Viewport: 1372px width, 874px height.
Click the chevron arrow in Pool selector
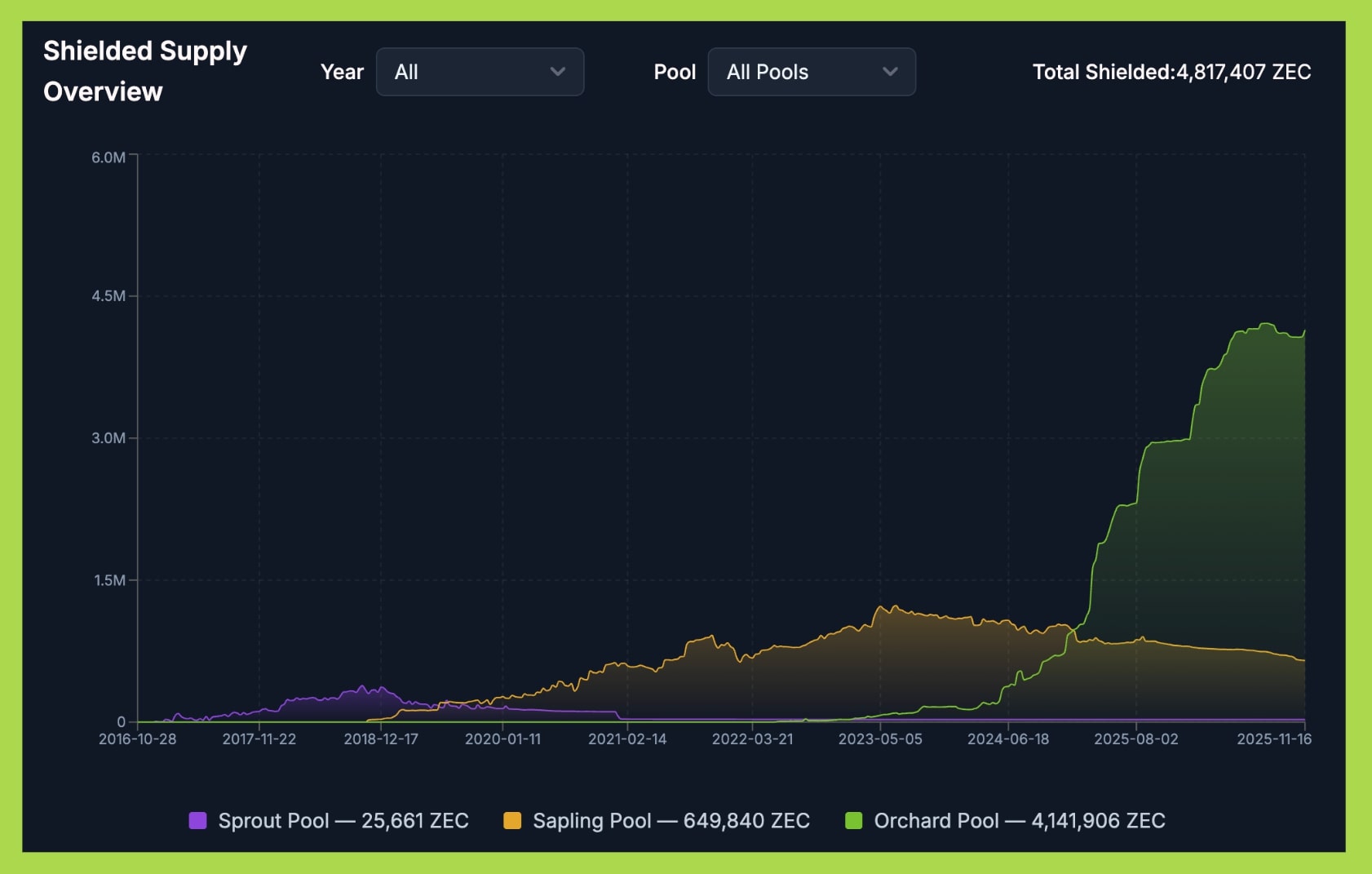890,72
